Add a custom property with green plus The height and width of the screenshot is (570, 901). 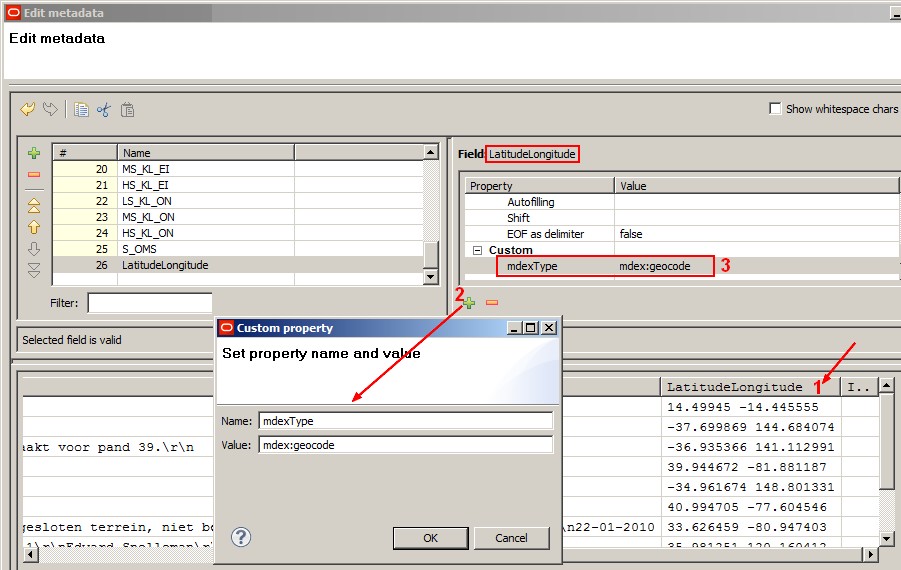coord(468,302)
